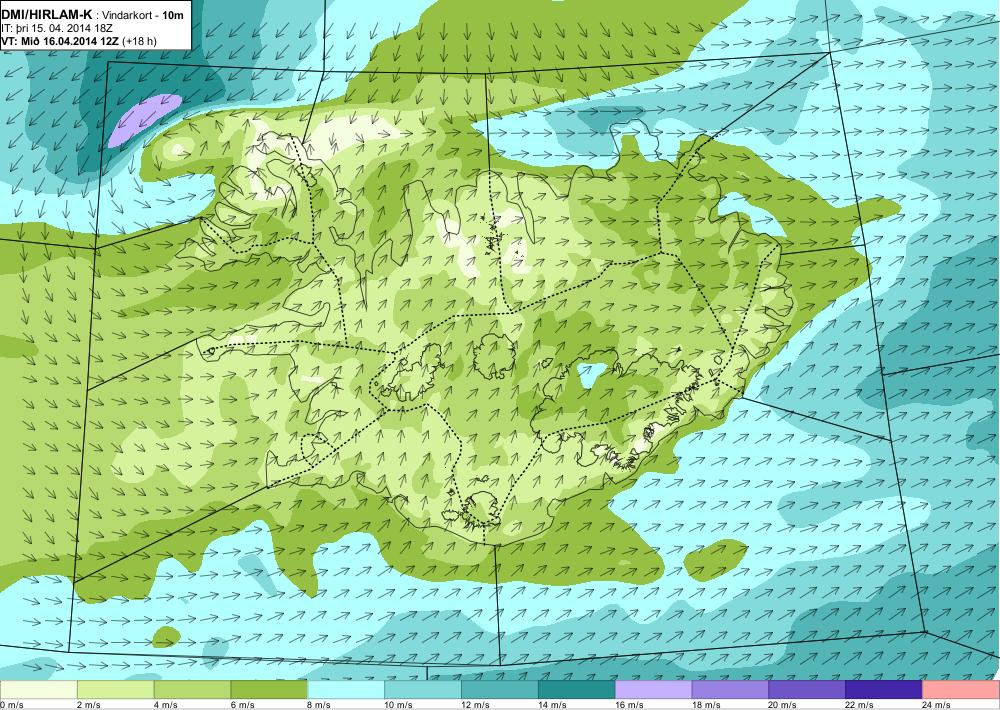
Task: Select the "Vindarkort - 10m" map type text
Action: (143, 15)
